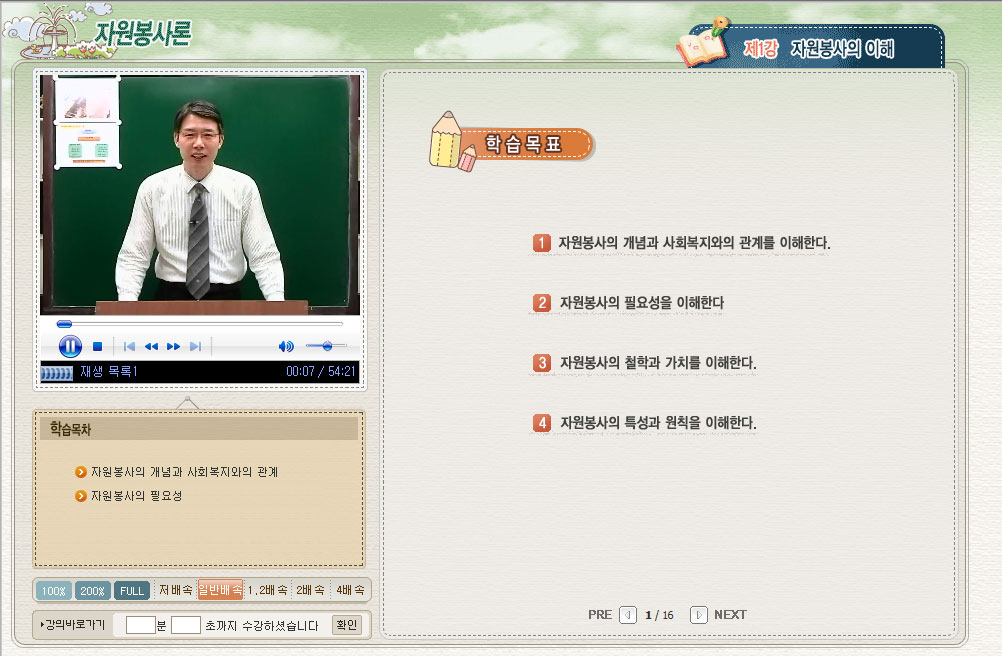This screenshot has width=1002, height=656.
Task: Click the minutes input field before 분
Action: tap(139, 622)
